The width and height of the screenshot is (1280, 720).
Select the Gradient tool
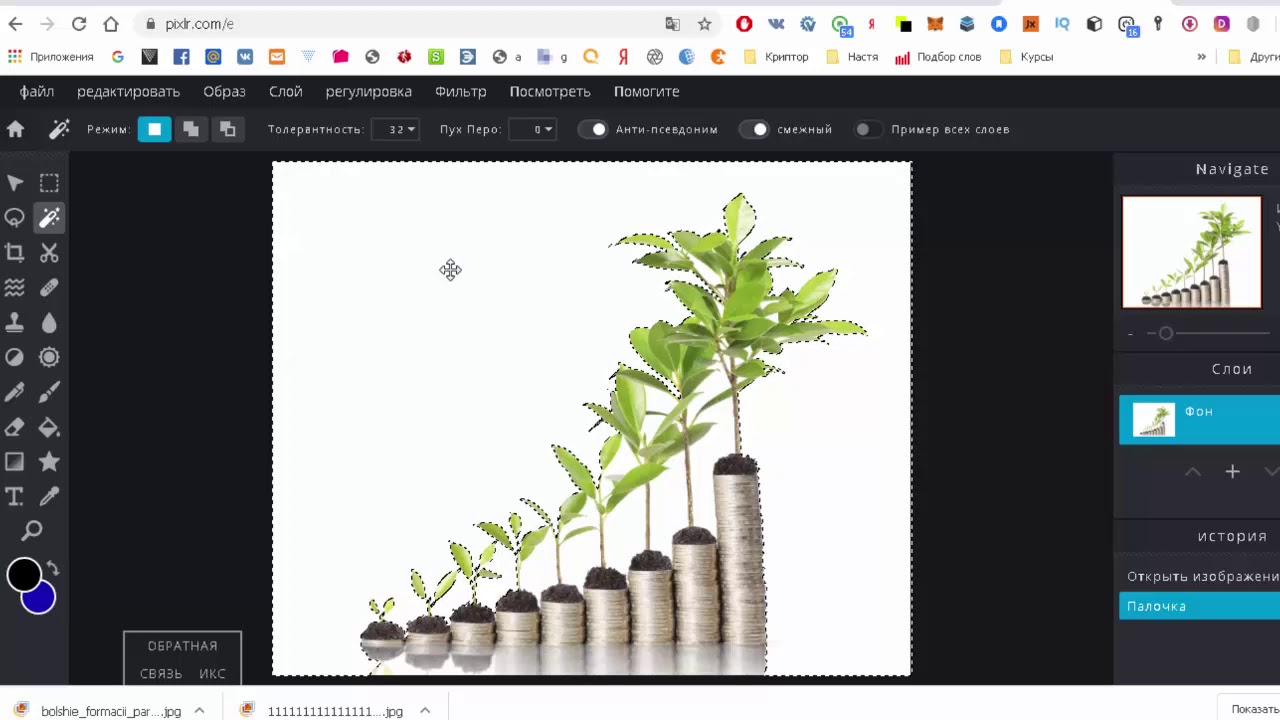(x=15, y=462)
